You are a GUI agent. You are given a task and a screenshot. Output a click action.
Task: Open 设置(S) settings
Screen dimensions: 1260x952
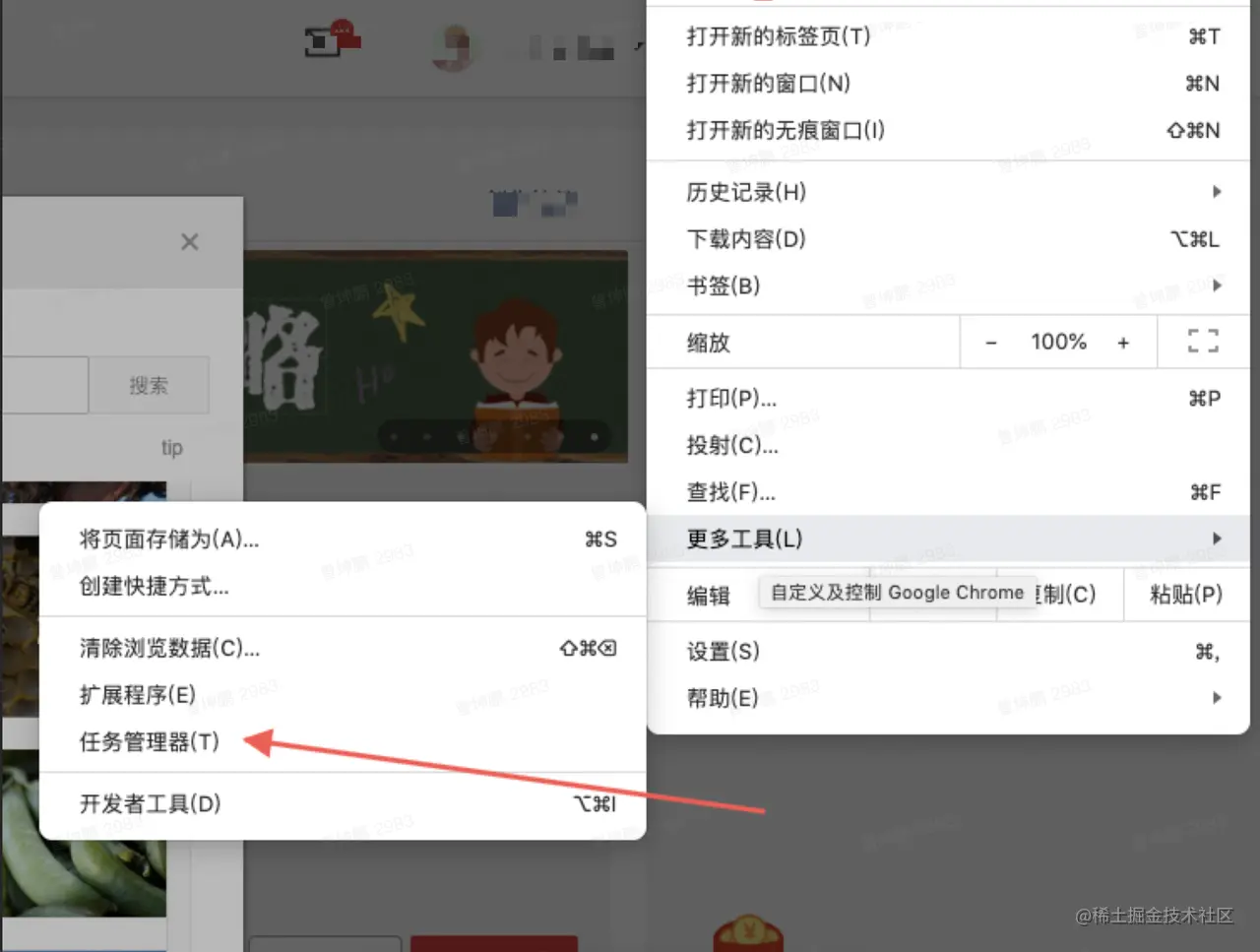click(x=948, y=652)
